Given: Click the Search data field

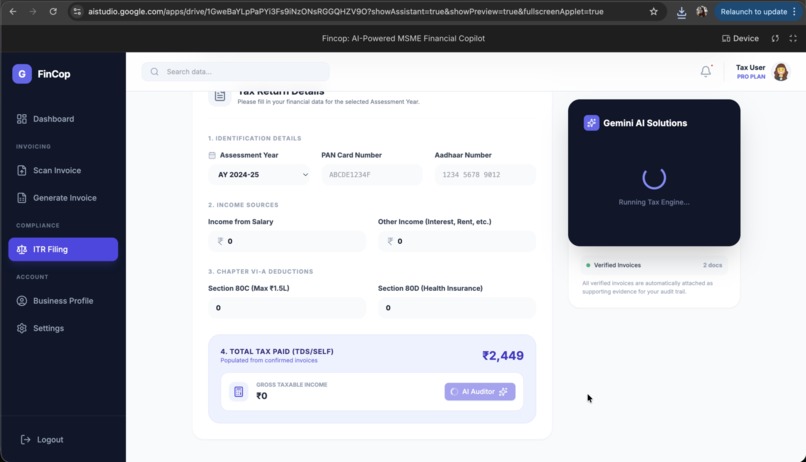Looking at the screenshot, I should point(235,71).
